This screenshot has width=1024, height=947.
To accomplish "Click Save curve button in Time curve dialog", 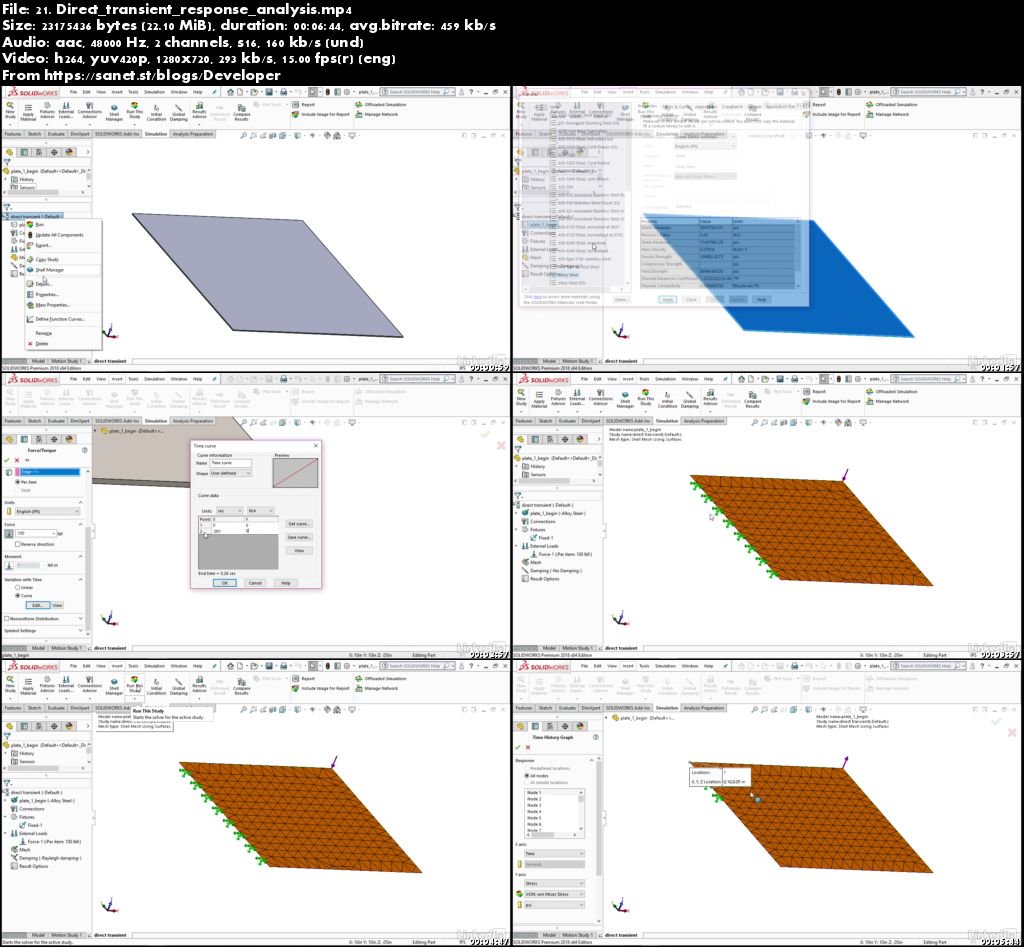I will tap(299, 538).
